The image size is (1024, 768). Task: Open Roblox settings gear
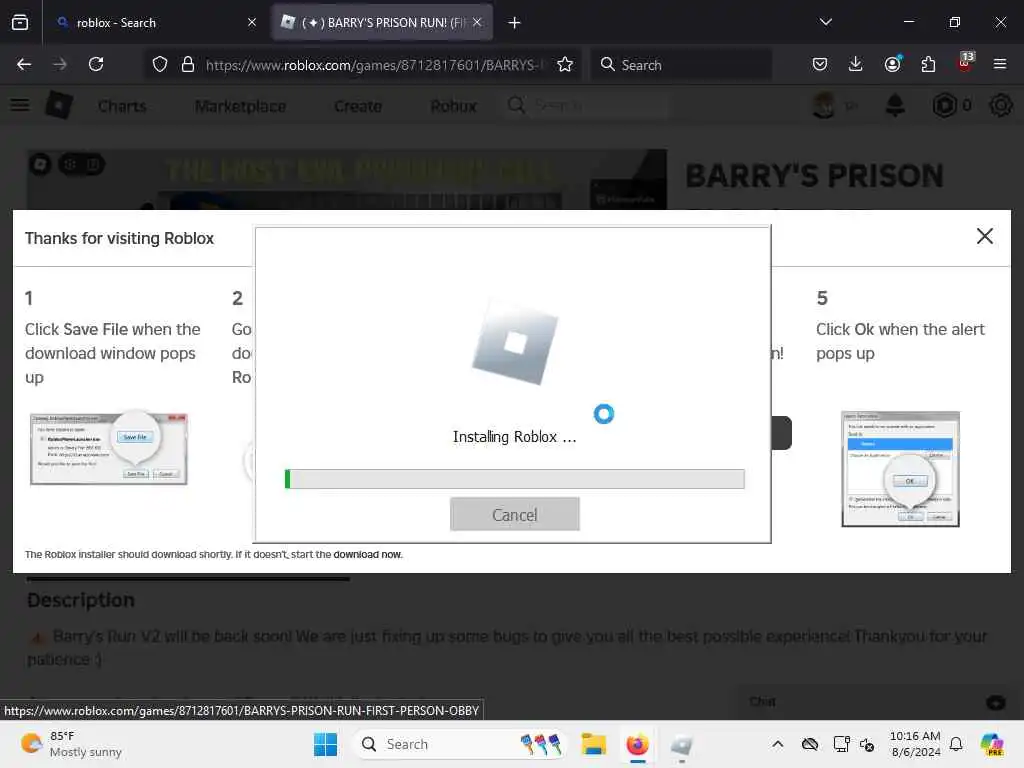tap(1000, 105)
